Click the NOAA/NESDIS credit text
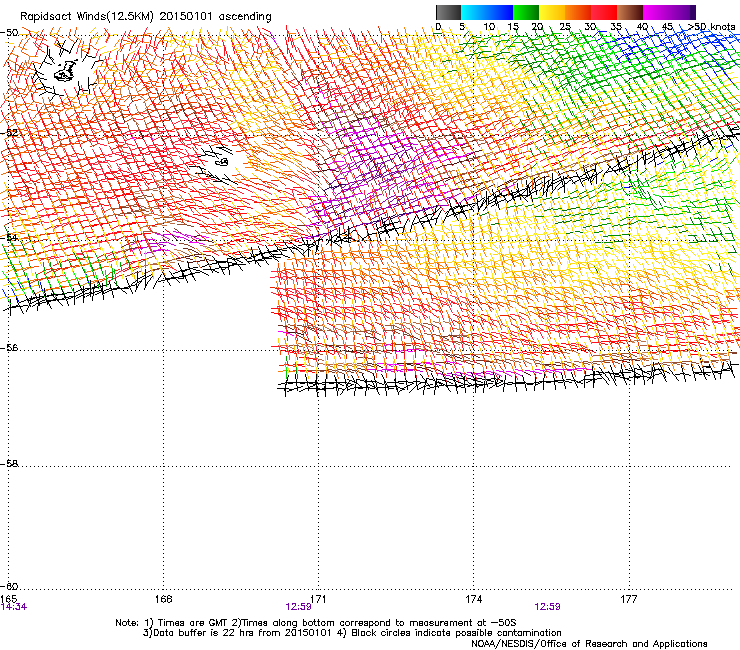The width and height of the screenshot is (740, 650). point(589,643)
